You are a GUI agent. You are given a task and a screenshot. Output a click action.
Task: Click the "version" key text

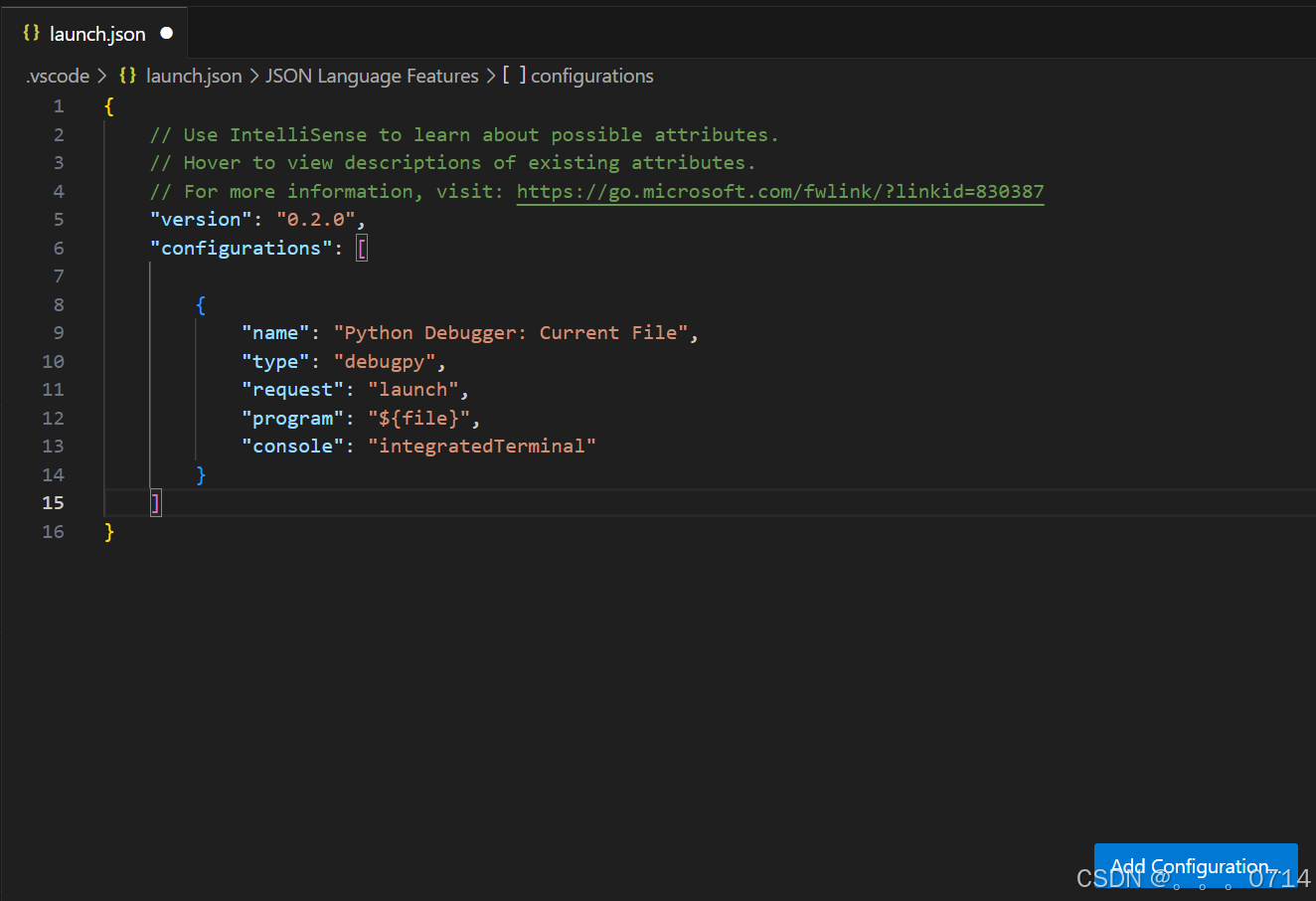click(x=201, y=220)
